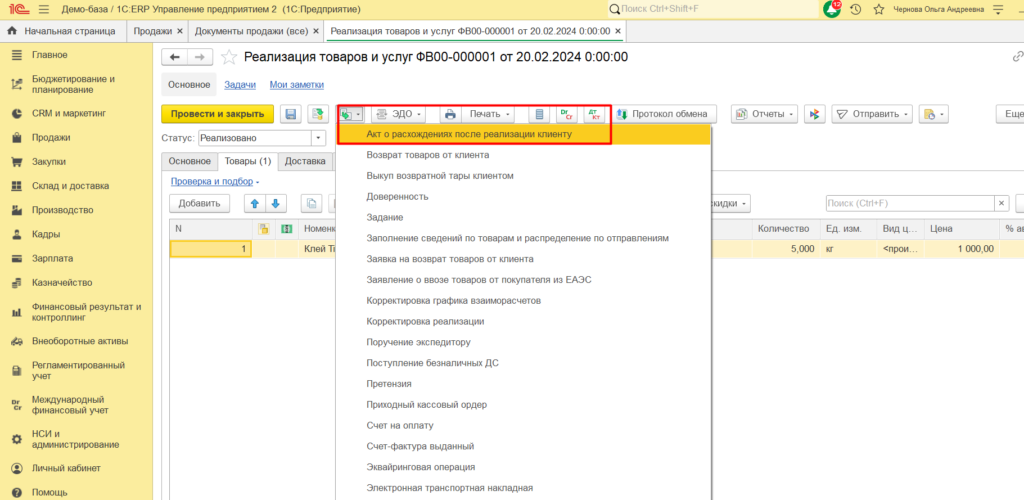
Task: Open the Печать dropdown
Action: tap(488, 114)
